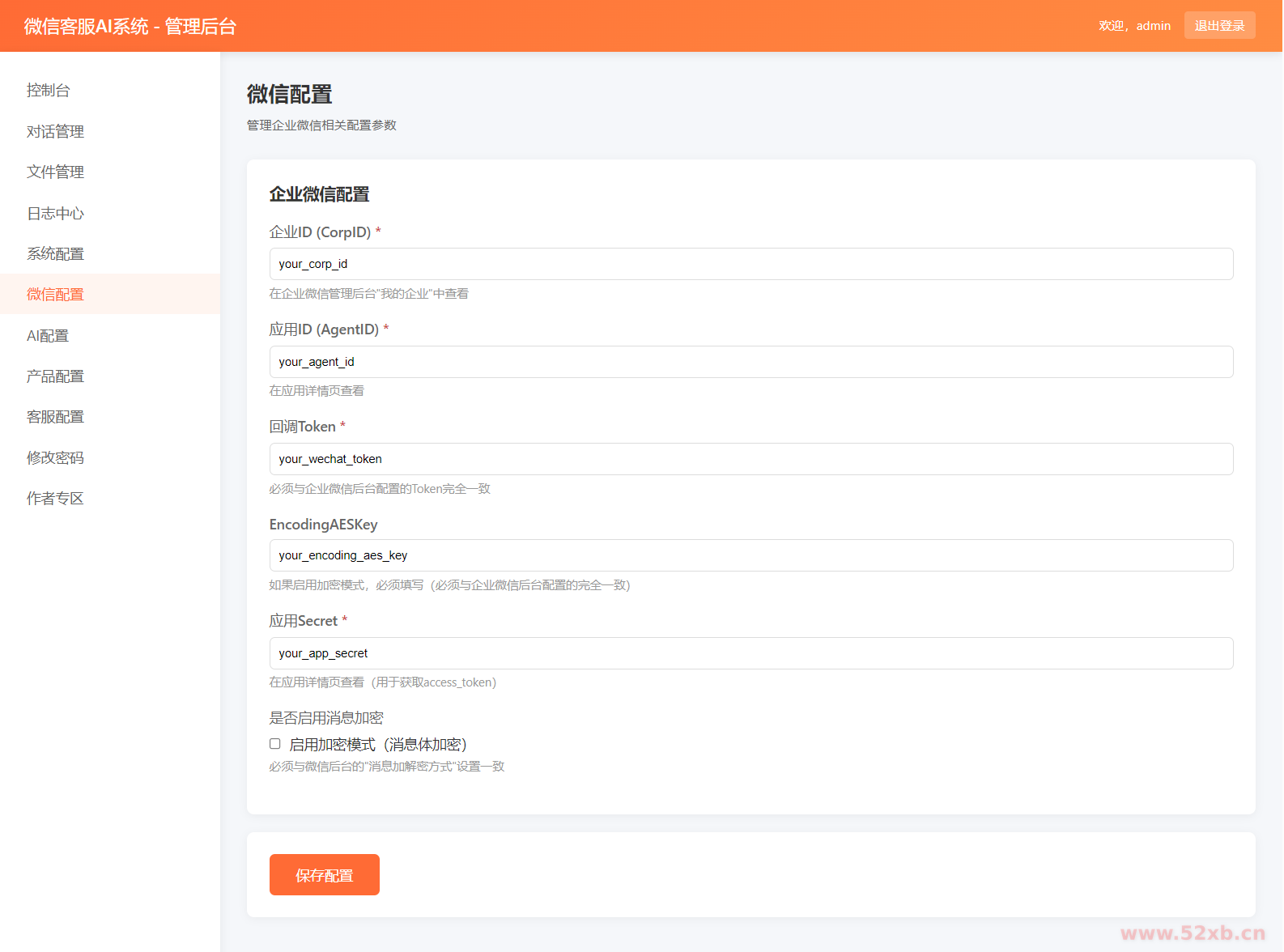The width and height of the screenshot is (1284, 952).
Task: Click the 应用ID AgentID text box
Action: pyautogui.click(x=750, y=362)
